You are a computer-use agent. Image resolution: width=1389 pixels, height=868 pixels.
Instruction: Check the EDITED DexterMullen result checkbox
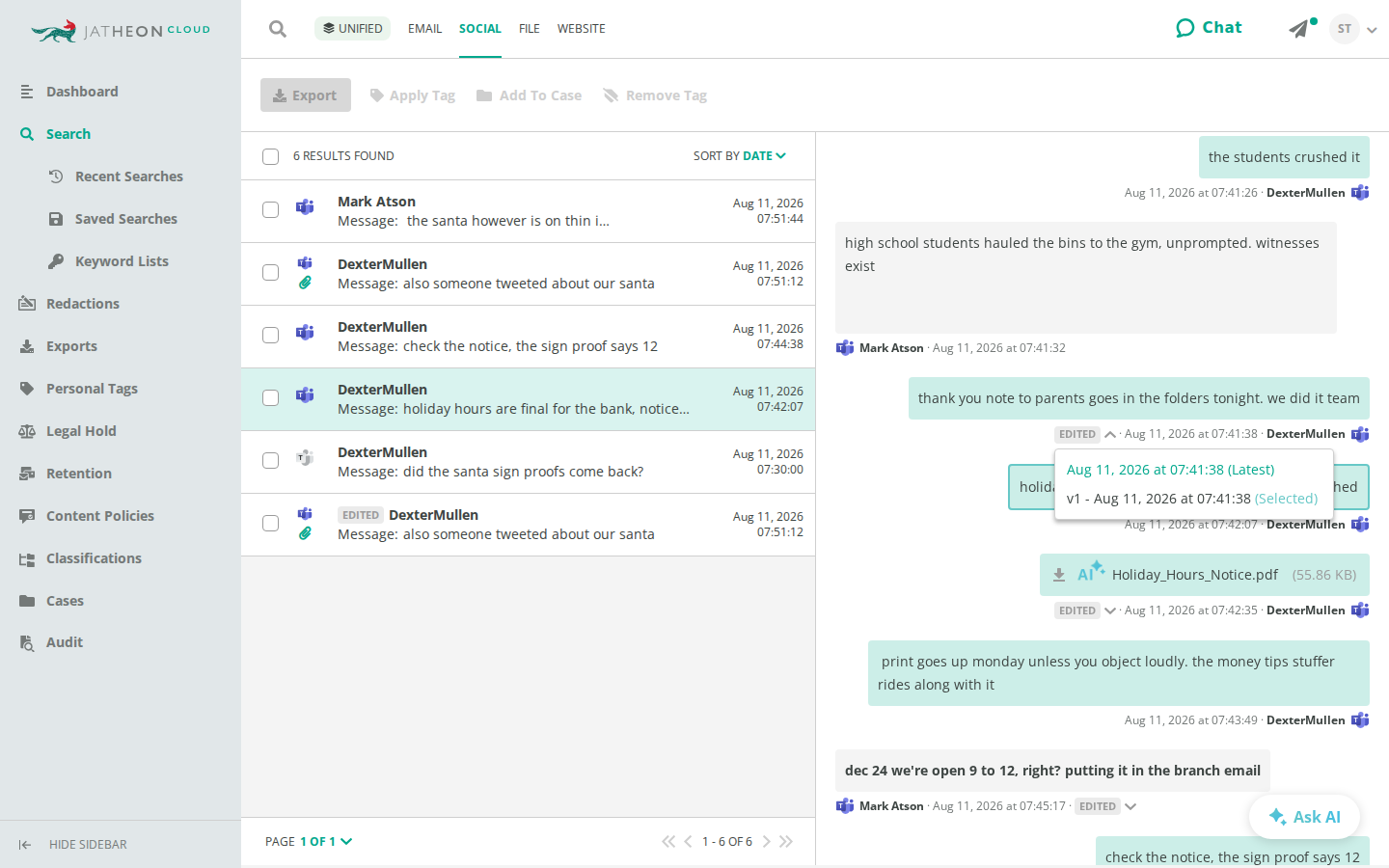point(271,523)
